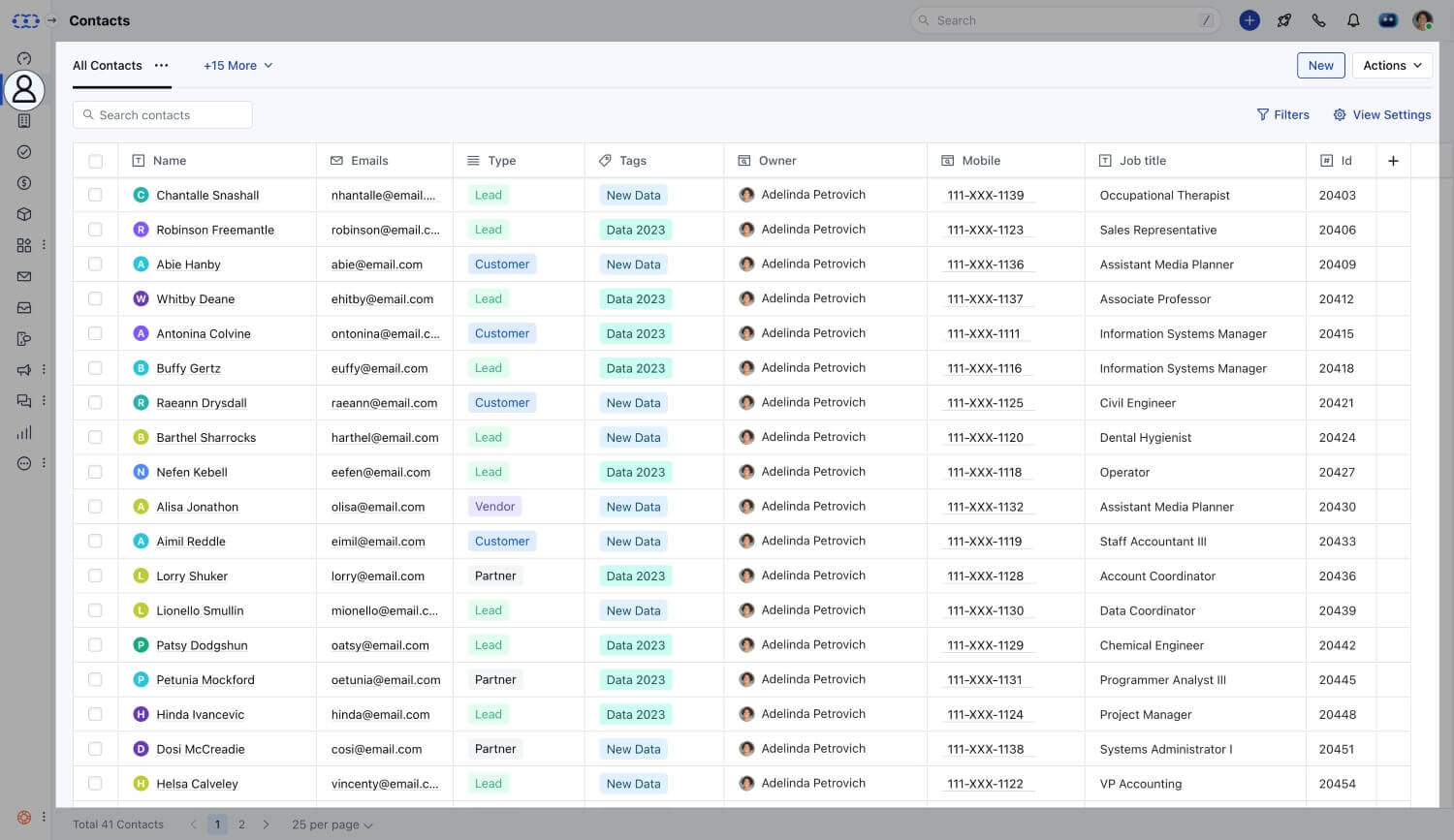Expand options dots next to chat bubbles icon
The image size is (1454, 840).
coord(44,401)
